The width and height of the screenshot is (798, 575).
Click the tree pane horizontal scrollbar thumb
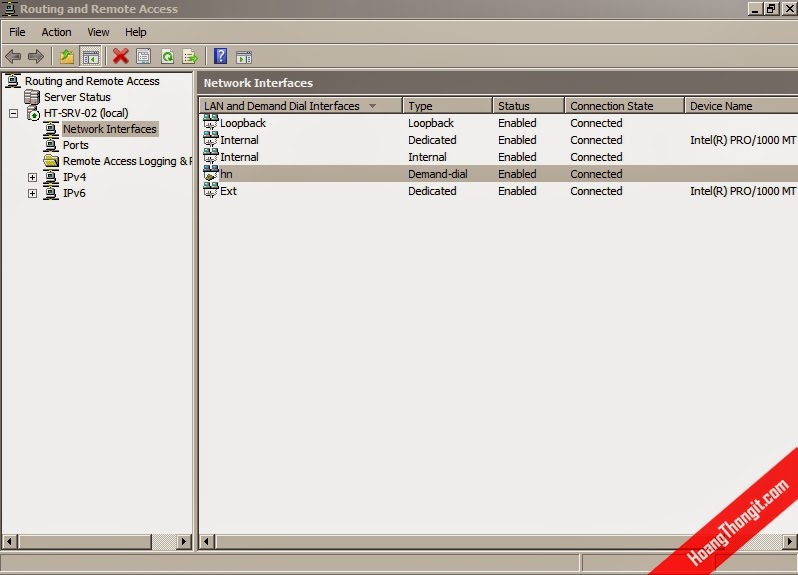tap(85, 541)
